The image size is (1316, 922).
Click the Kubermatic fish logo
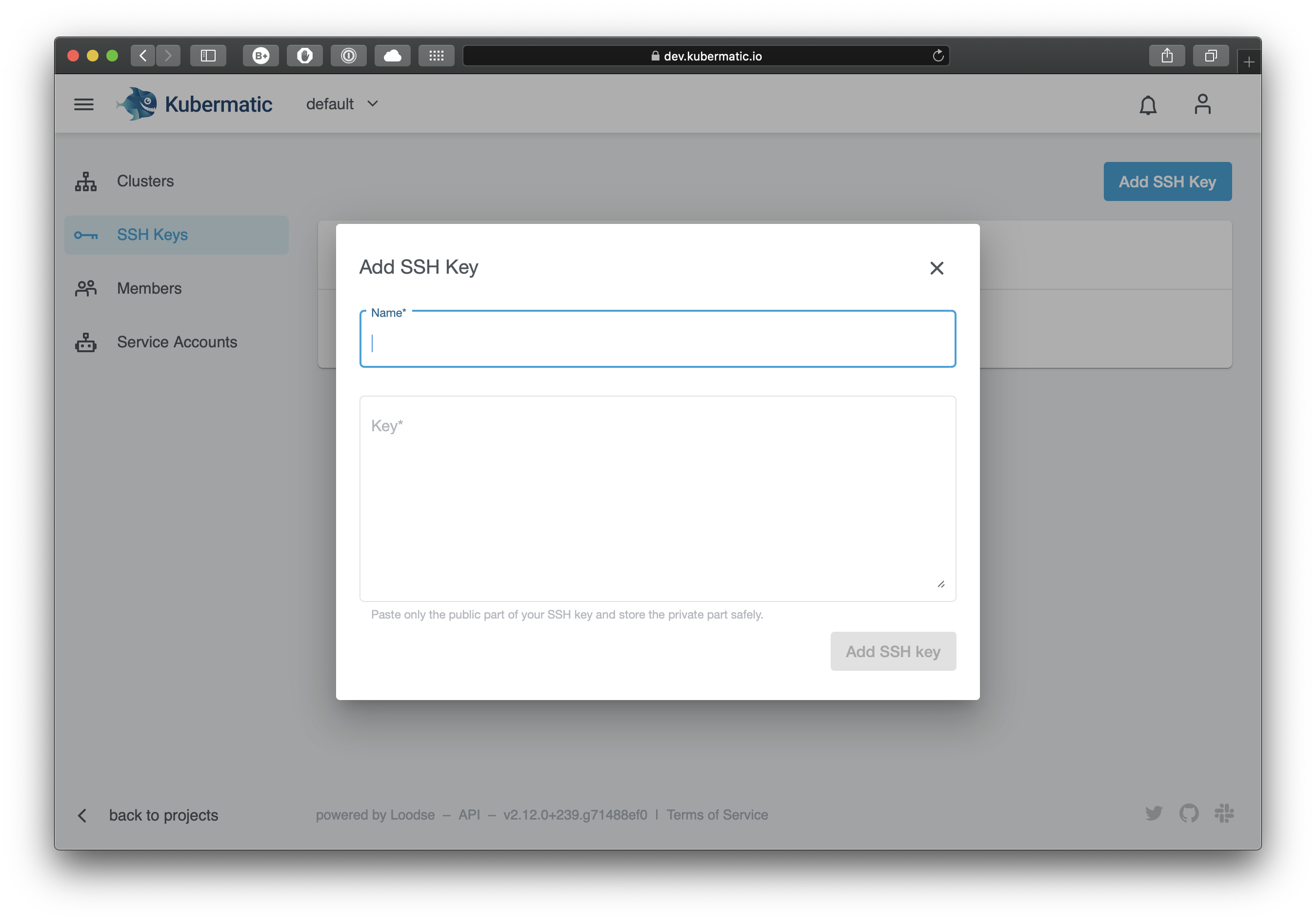138,104
